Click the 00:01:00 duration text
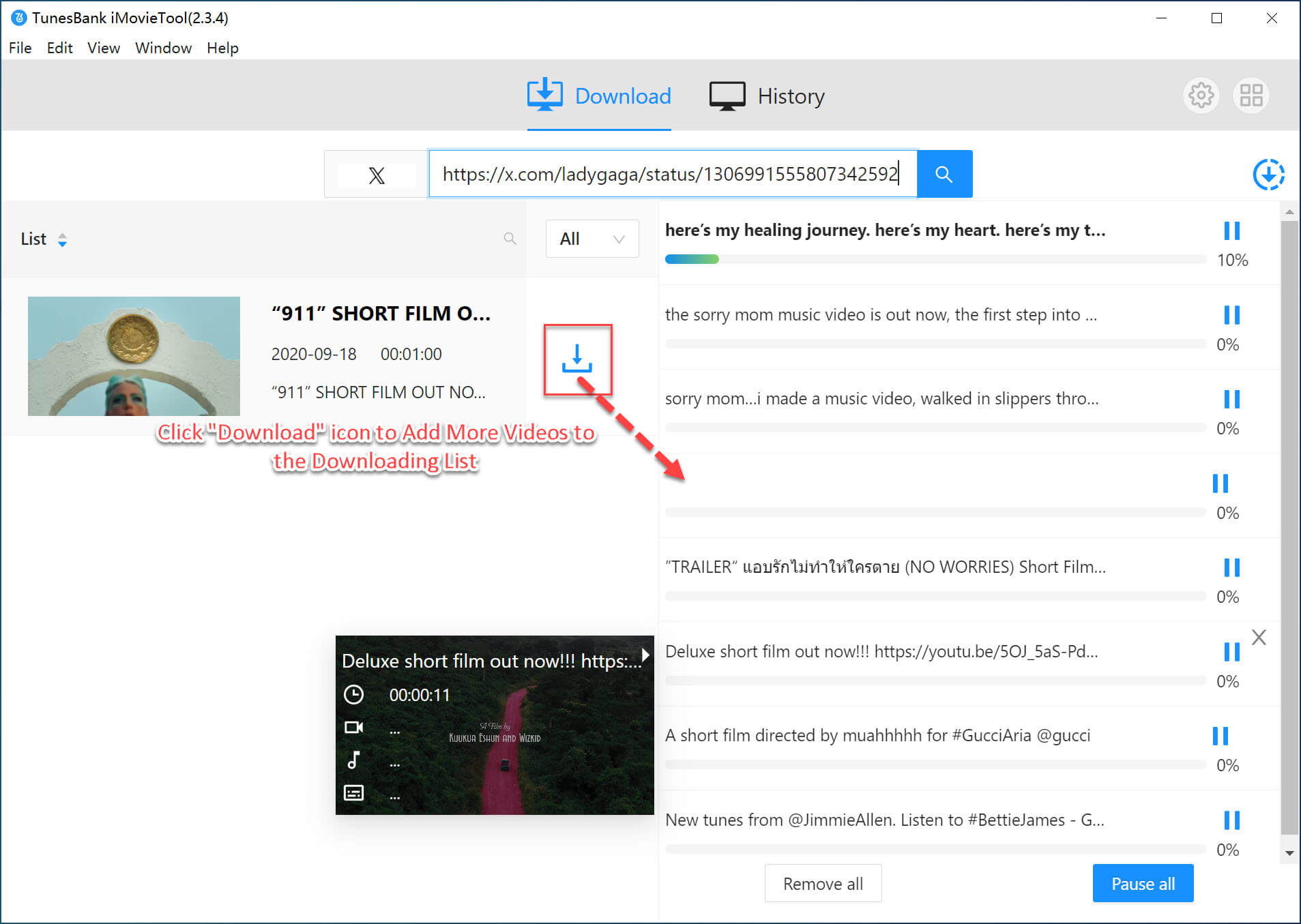 411,355
